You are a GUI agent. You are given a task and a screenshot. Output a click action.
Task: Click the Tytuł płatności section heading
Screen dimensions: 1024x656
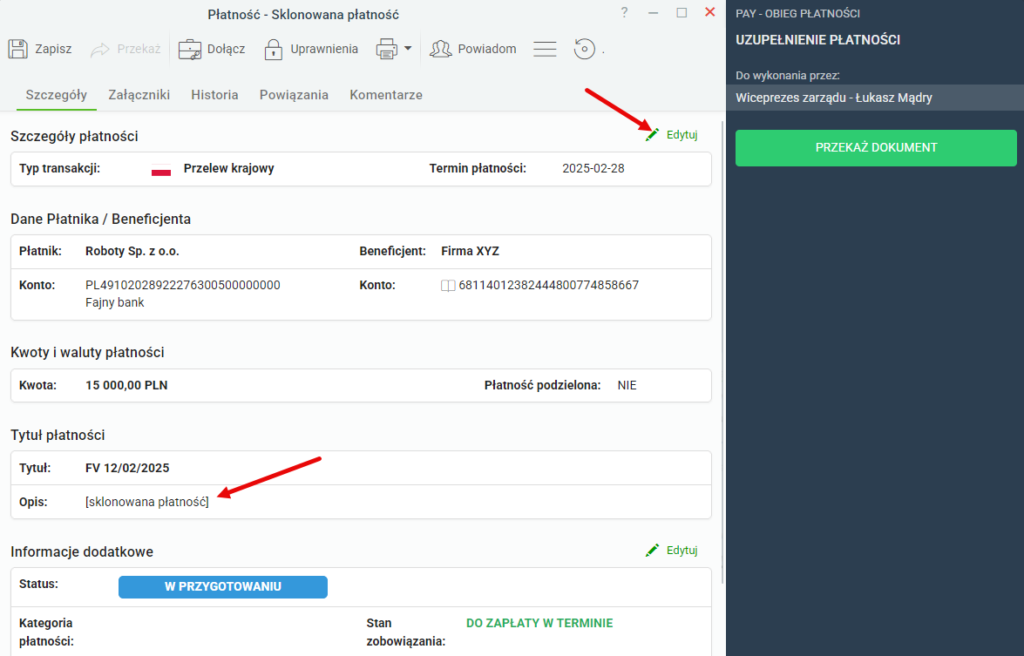57,435
